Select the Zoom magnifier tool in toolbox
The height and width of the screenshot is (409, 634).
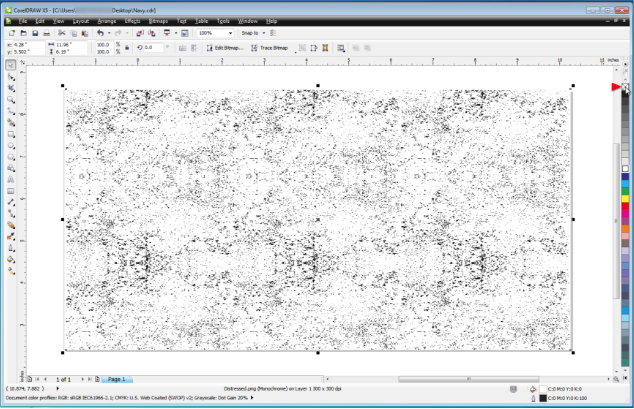[x=11, y=99]
